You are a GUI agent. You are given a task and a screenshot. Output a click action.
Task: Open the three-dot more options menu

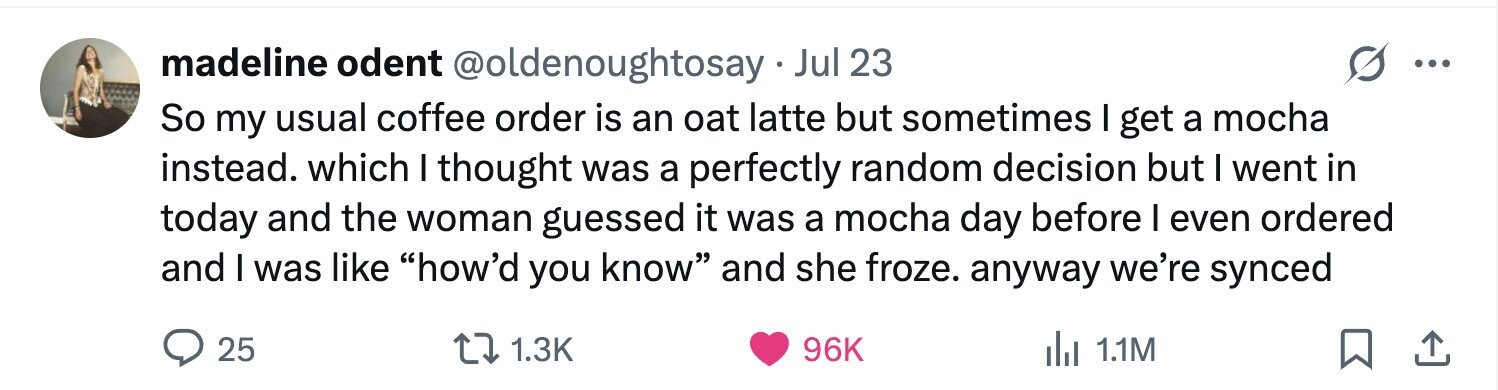click(1434, 65)
